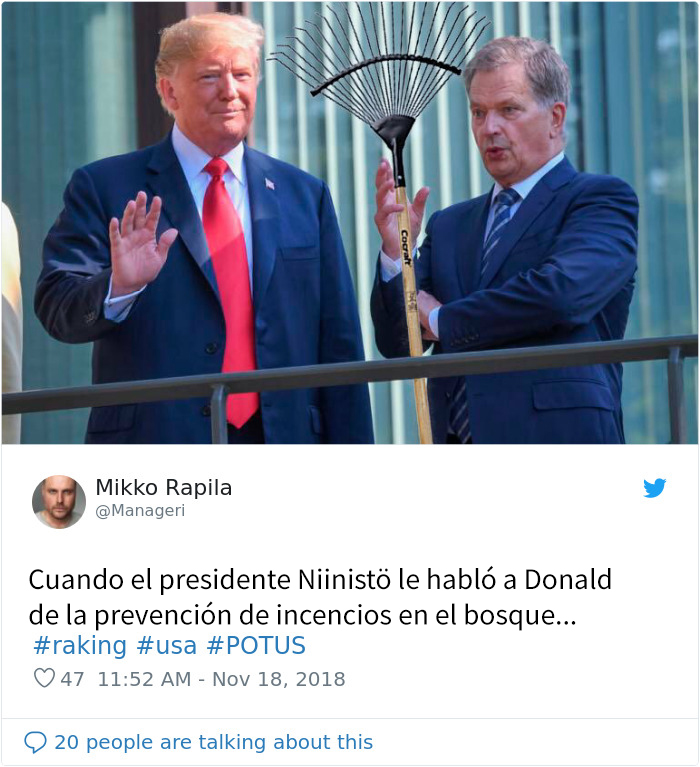The height and width of the screenshot is (767, 700).
Task: Open the @Manageri handle link
Action: pyautogui.click(x=140, y=511)
